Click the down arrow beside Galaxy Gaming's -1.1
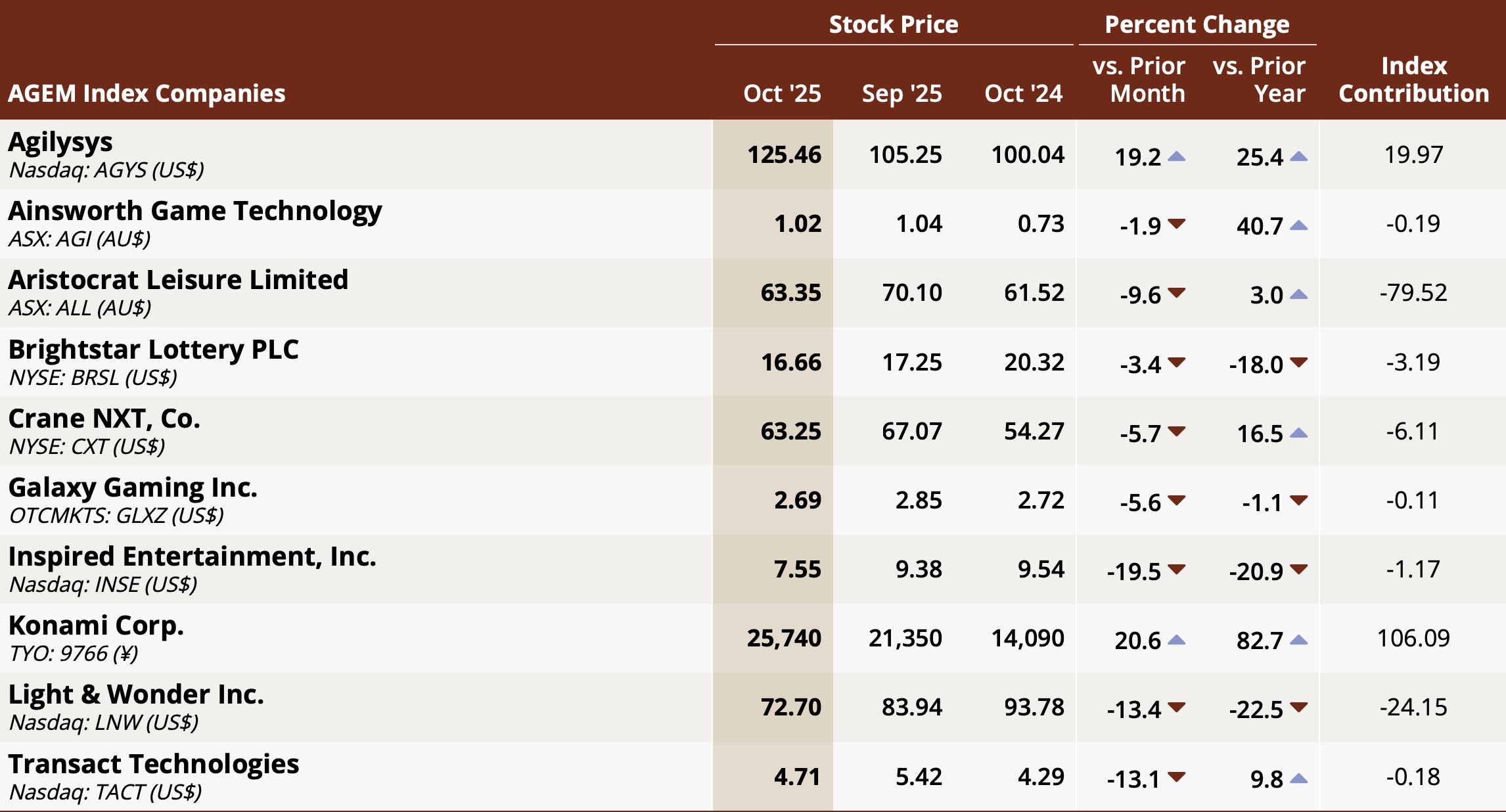This screenshot has width=1506, height=812. coord(1298,501)
